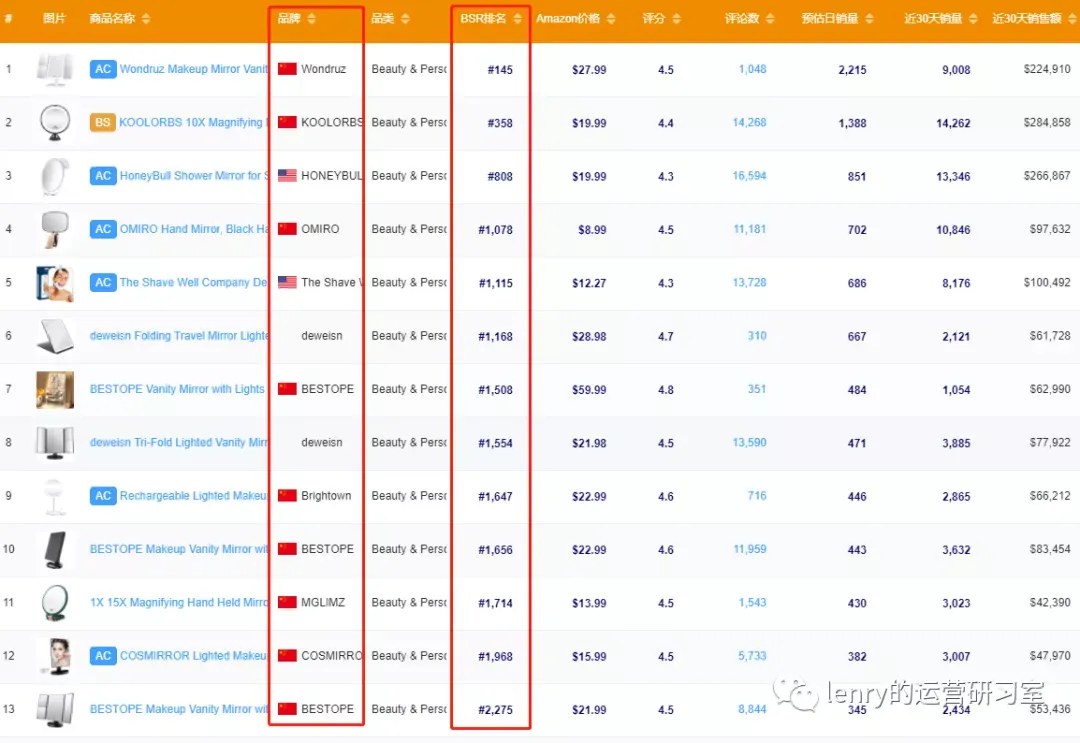Sort by 商品名称 column arrows

click(x=146, y=19)
